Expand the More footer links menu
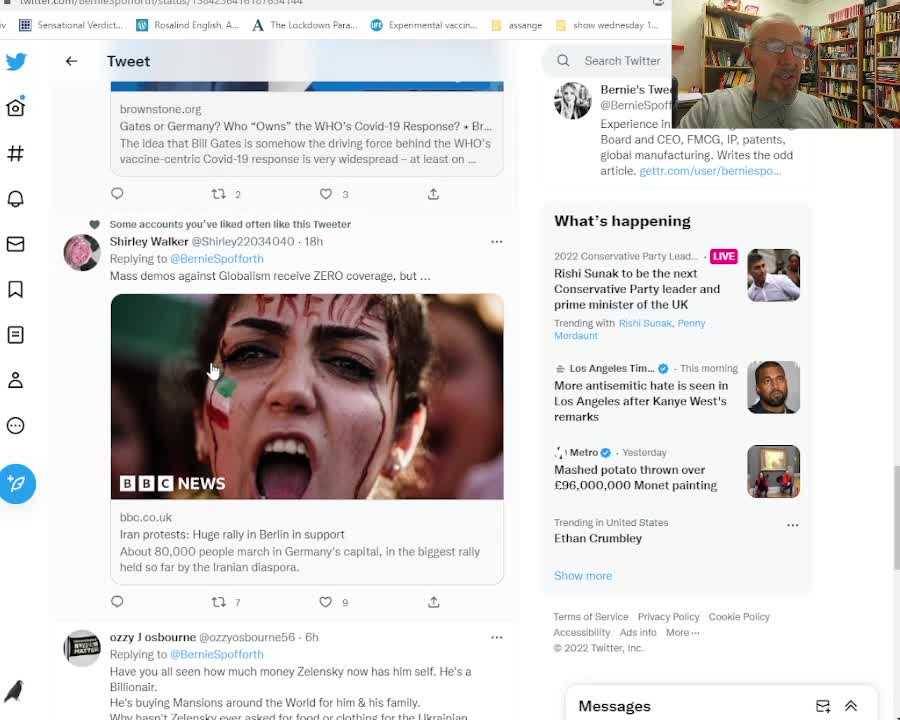The height and width of the screenshot is (720, 900). [x=682, y=632]
